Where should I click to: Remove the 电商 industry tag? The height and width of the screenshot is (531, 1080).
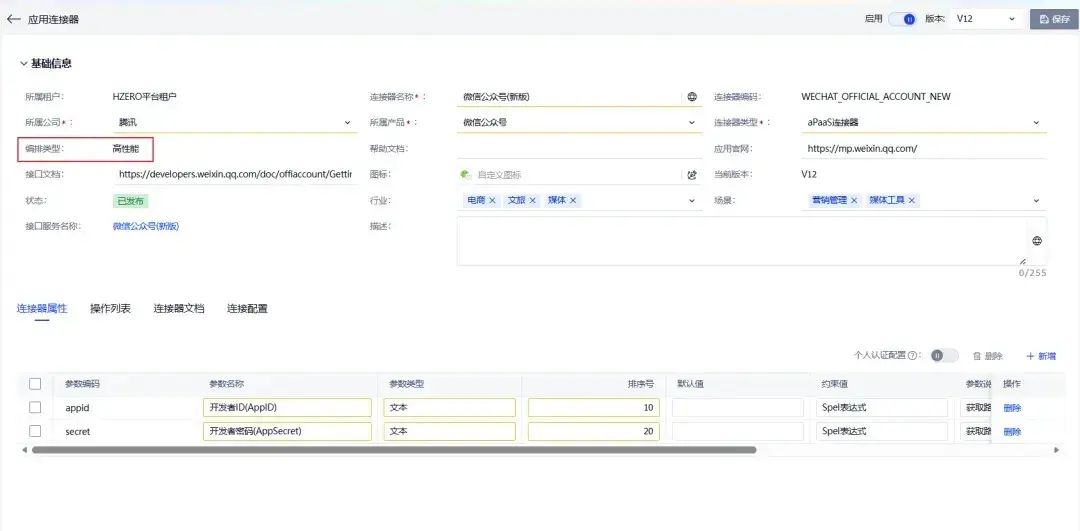pos(492,200)
